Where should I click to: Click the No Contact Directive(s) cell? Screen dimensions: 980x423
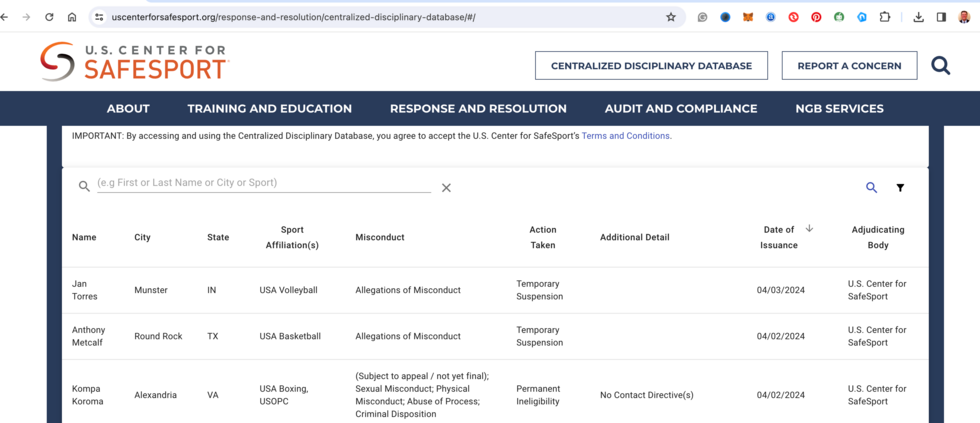click(646, 395)
